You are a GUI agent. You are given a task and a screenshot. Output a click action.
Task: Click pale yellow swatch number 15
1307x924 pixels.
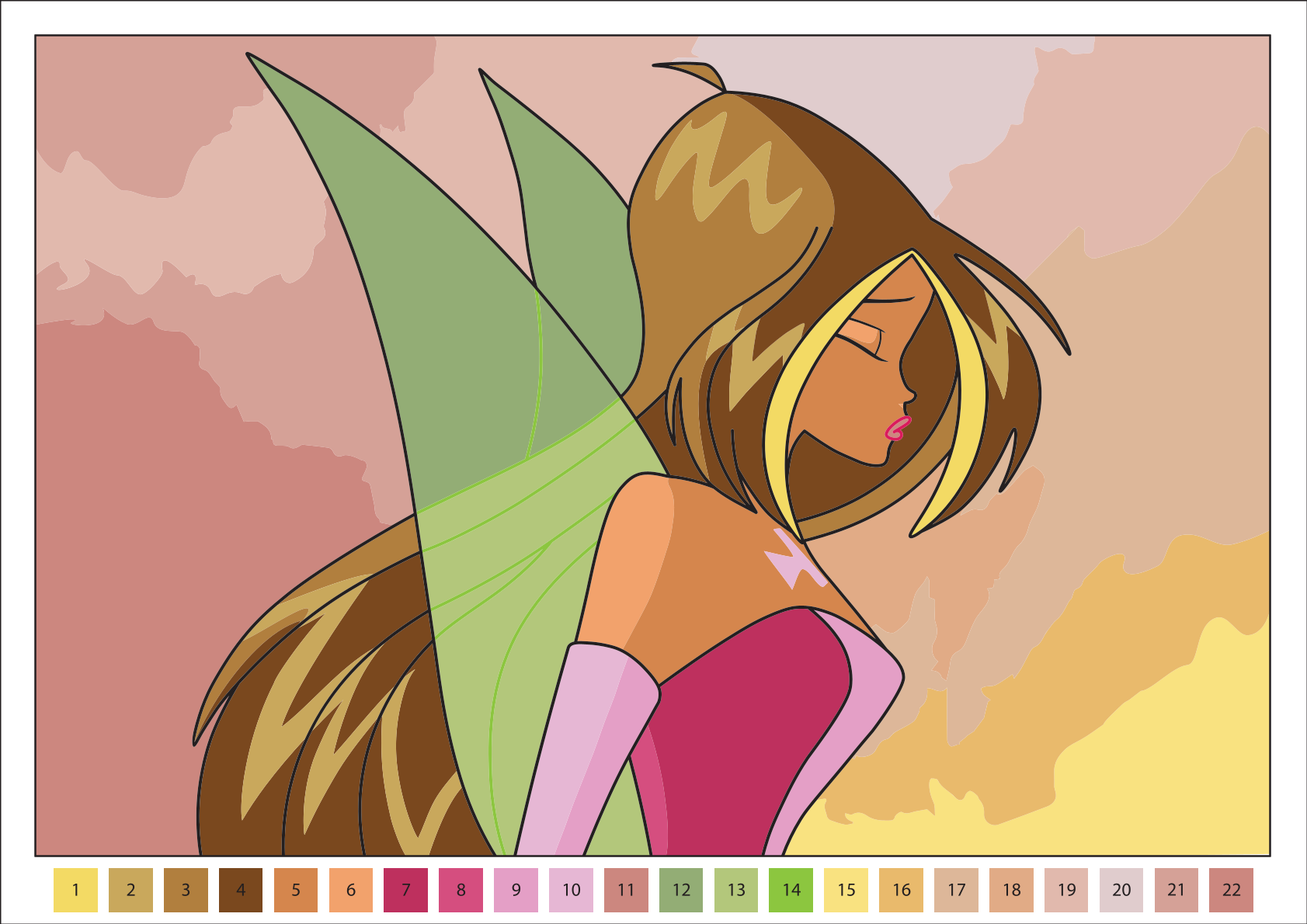847,890
